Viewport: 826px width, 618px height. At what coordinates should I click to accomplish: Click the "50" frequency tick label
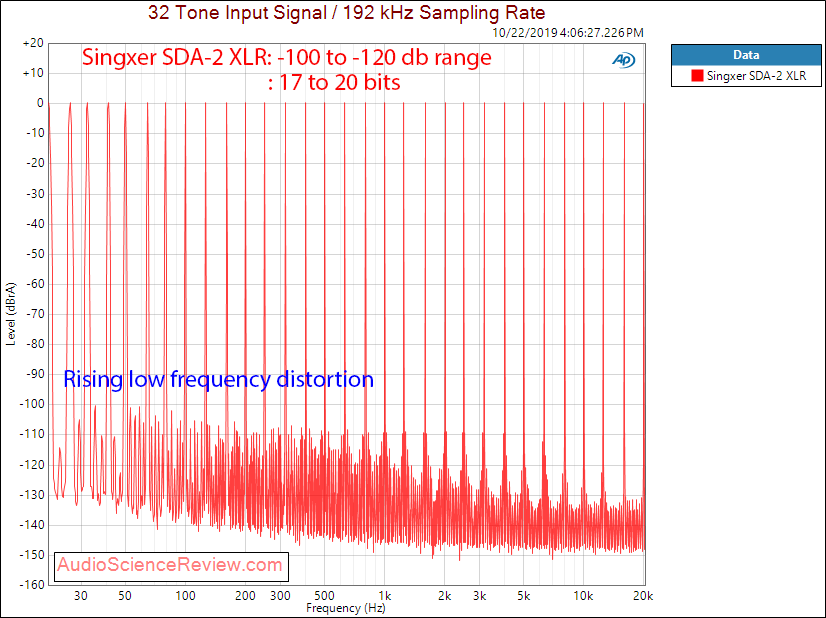click(x=125, y=596)
